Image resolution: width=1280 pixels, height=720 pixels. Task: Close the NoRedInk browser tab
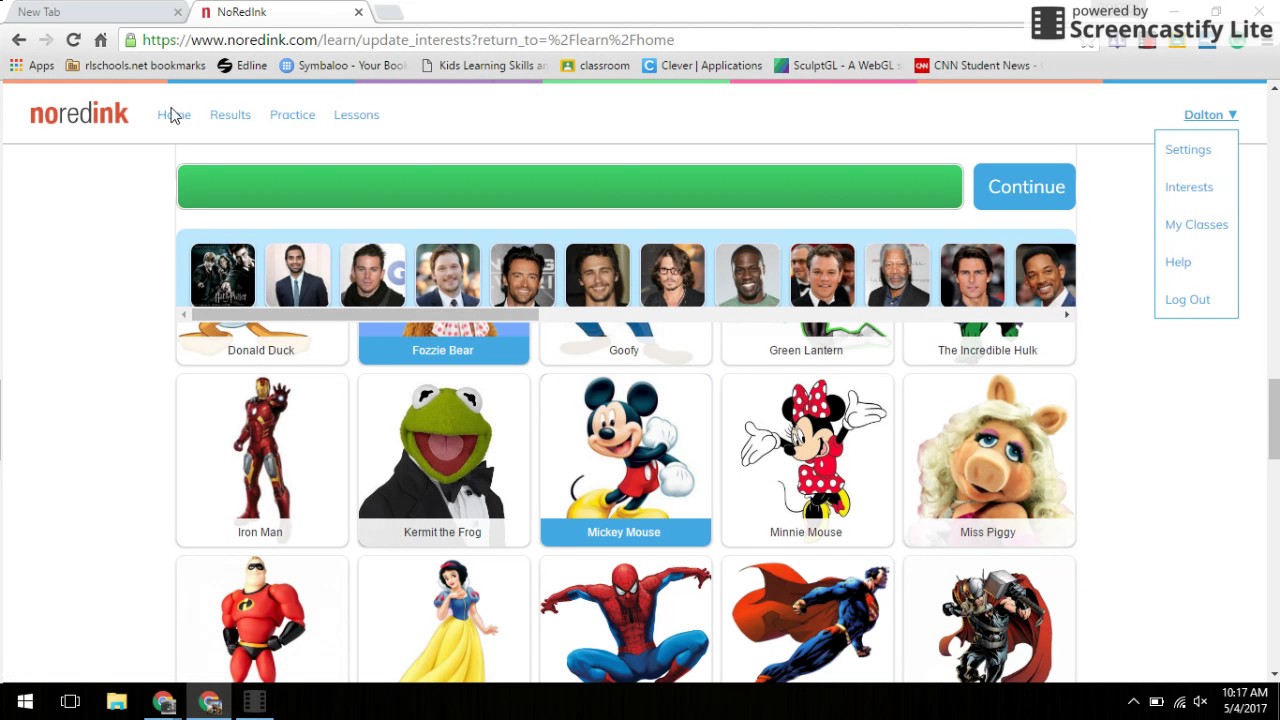358,12
